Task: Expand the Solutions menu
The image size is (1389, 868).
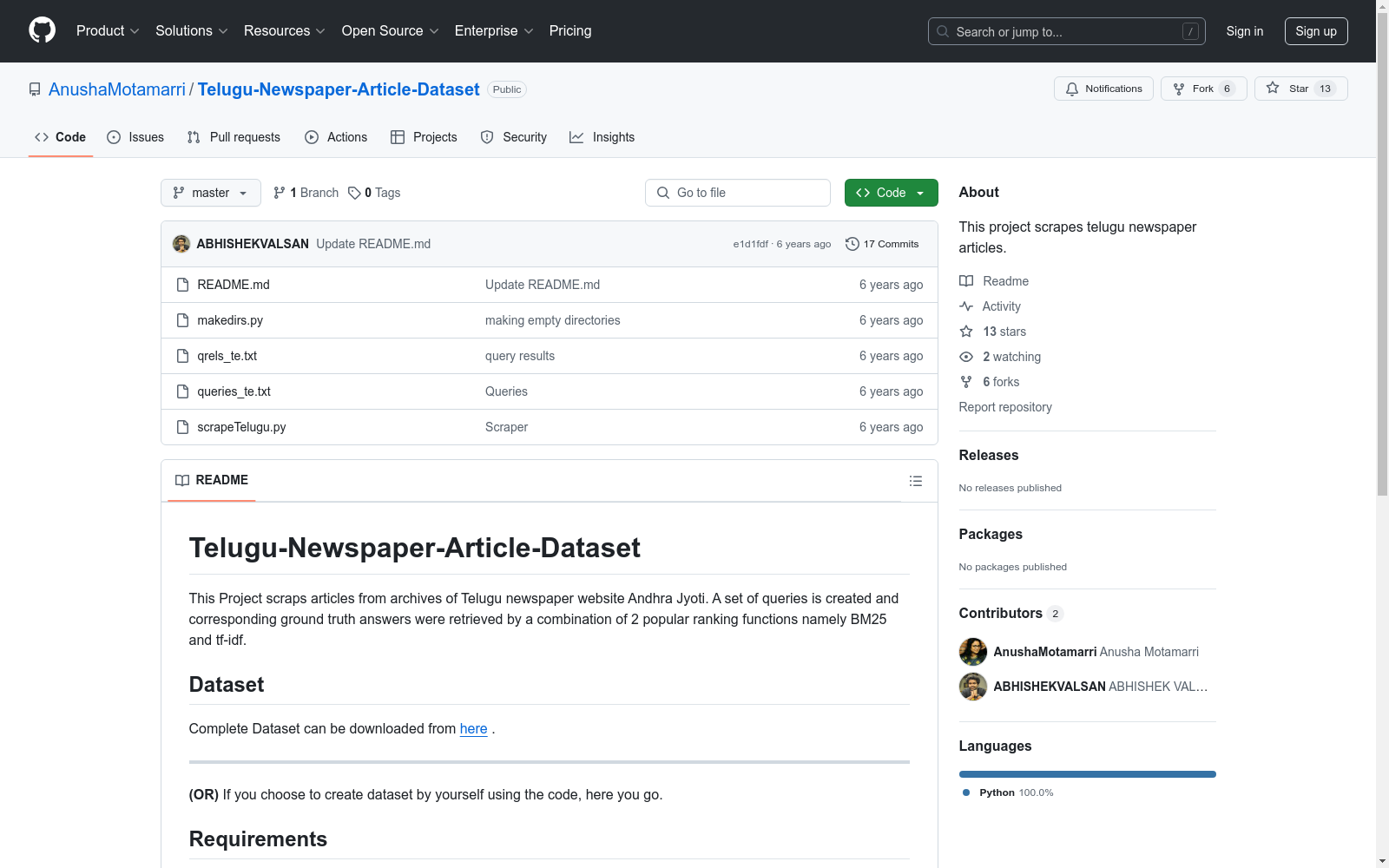Action: [x=192, y=30]
